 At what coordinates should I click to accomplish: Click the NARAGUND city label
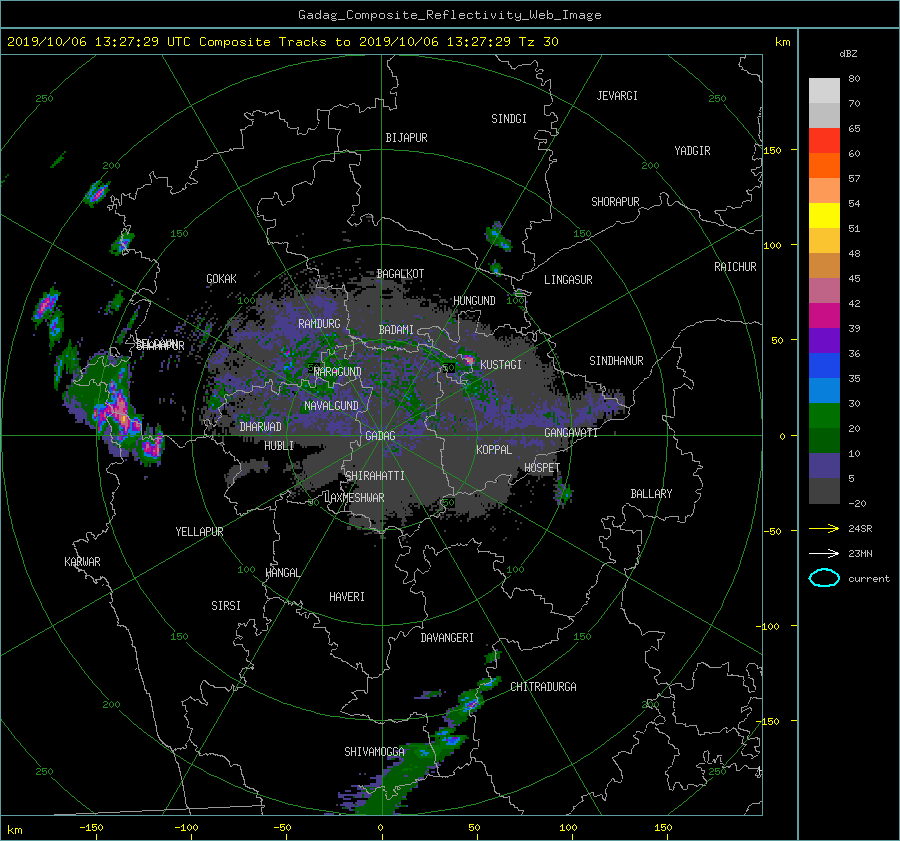point(338,372)
